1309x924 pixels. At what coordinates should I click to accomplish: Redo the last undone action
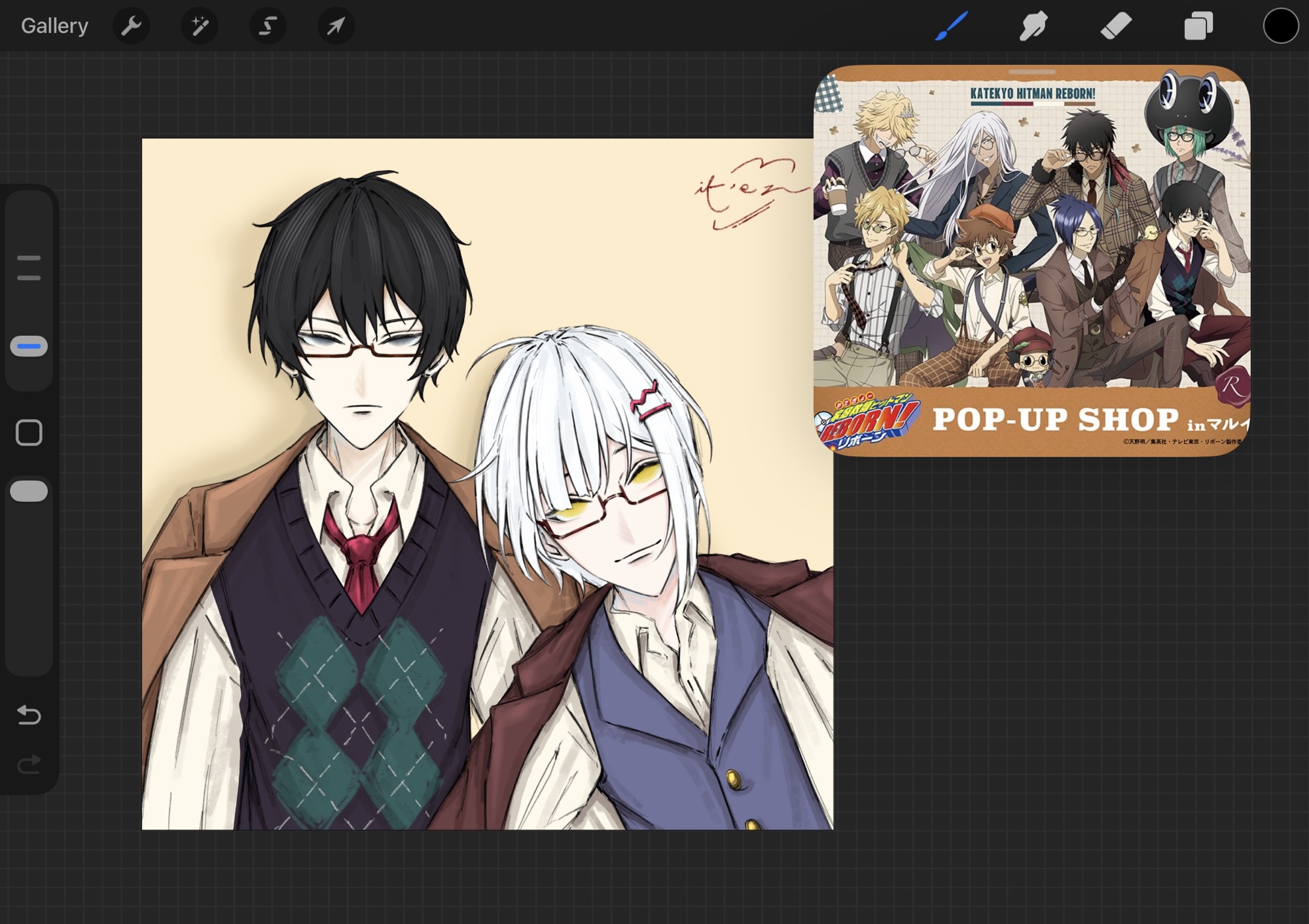29,764
